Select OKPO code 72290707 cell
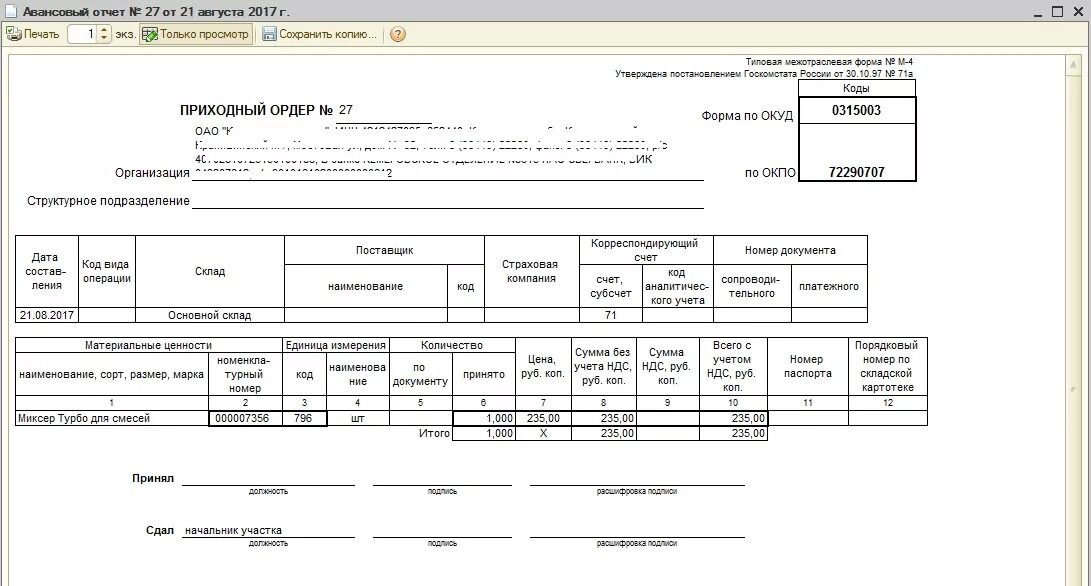1091x586 pixels. [857, 172]
